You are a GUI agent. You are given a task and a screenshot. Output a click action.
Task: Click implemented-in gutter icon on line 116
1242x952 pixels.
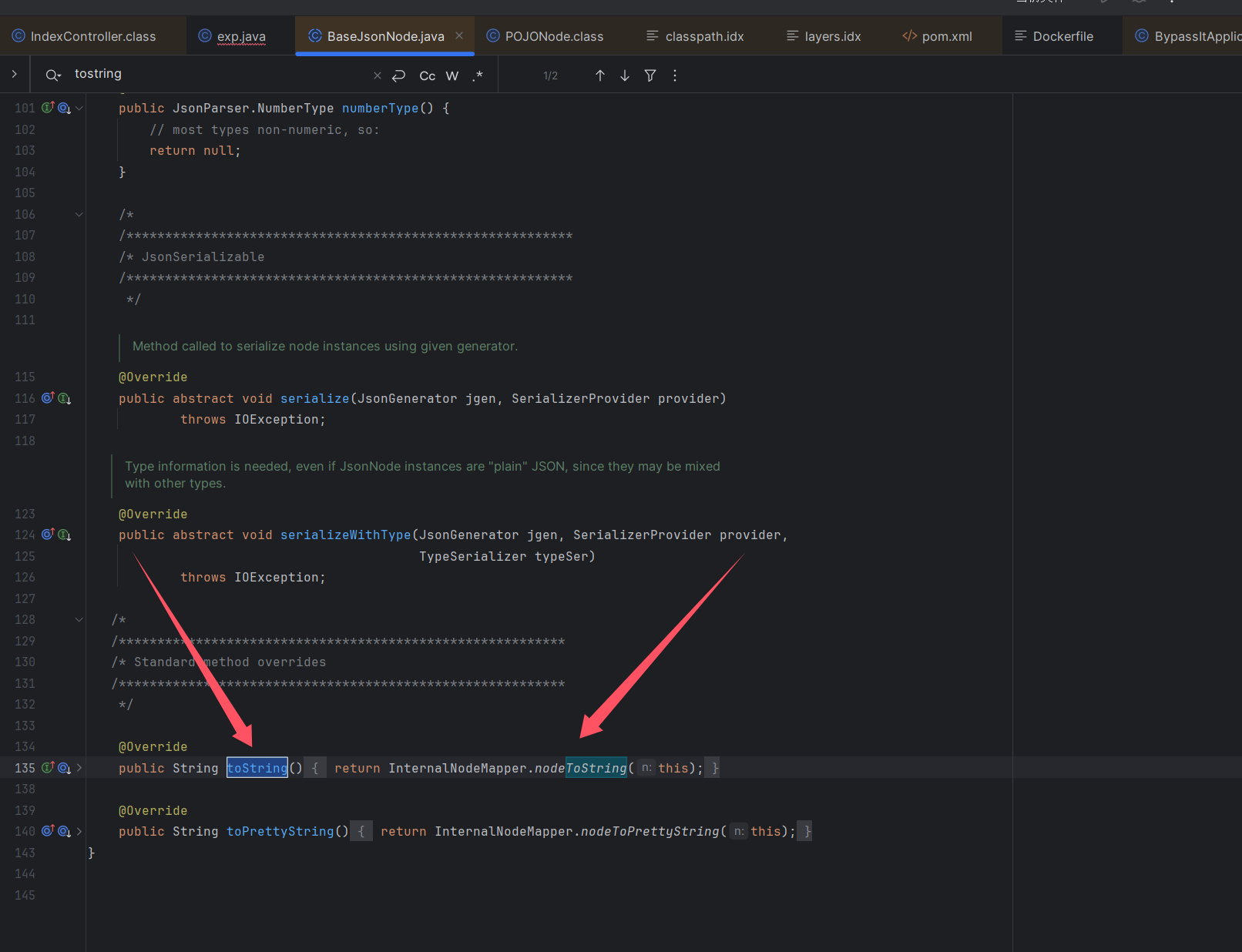click(x=65, y=399)
